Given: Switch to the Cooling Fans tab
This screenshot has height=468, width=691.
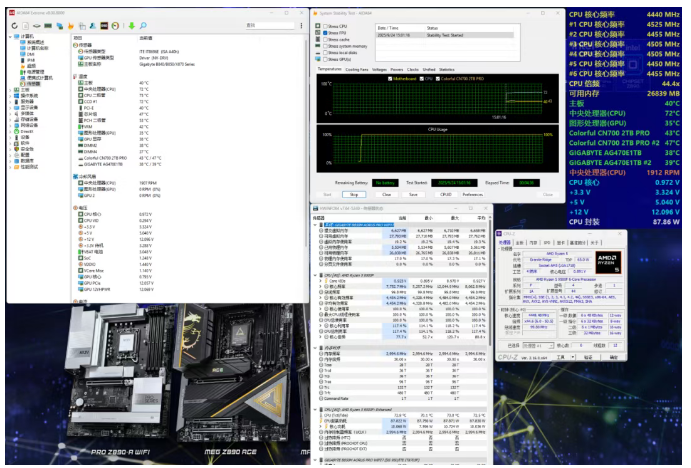Looking at the screenshot, I should [356, 69].
